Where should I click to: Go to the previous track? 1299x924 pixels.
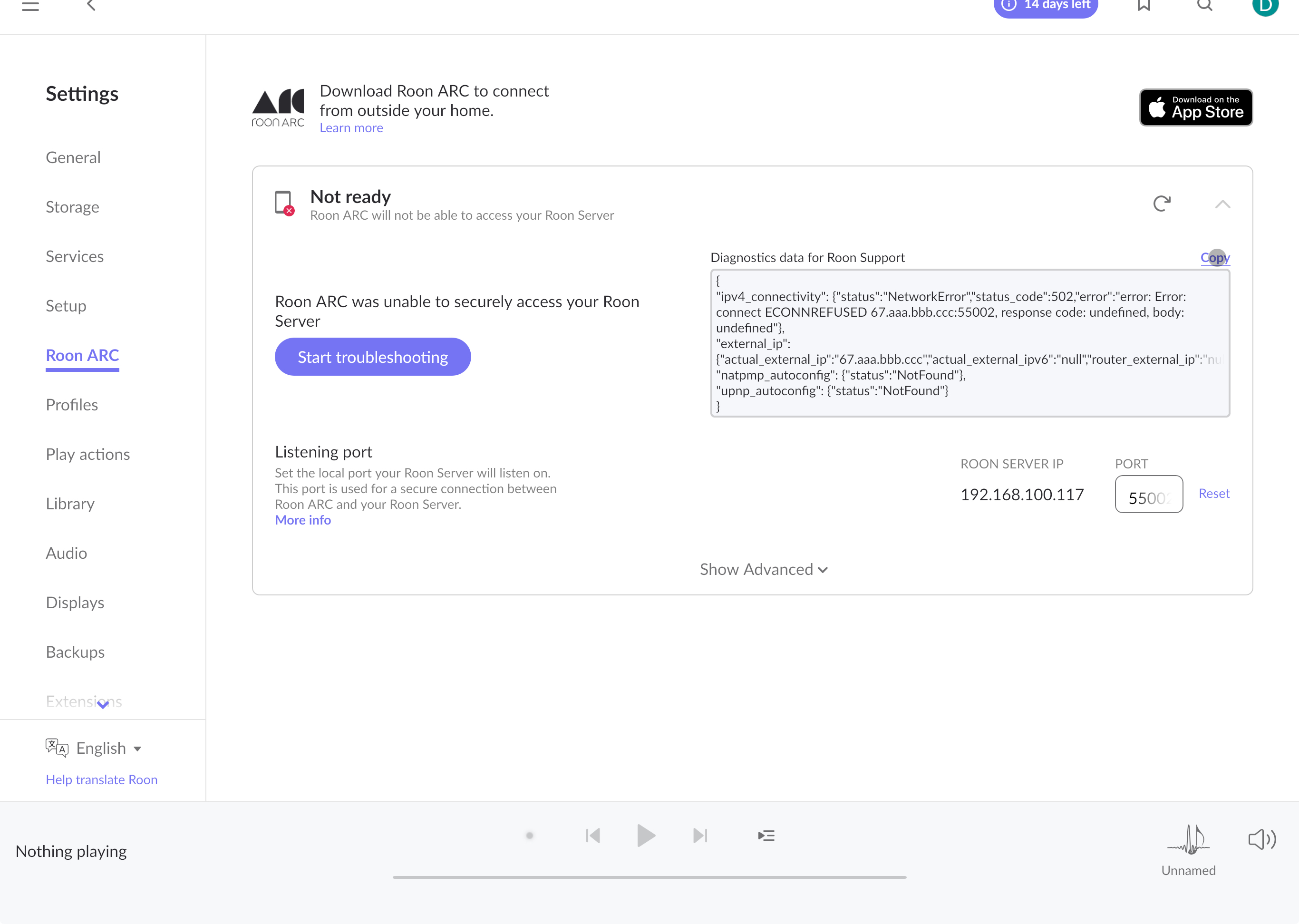point(592,835)
